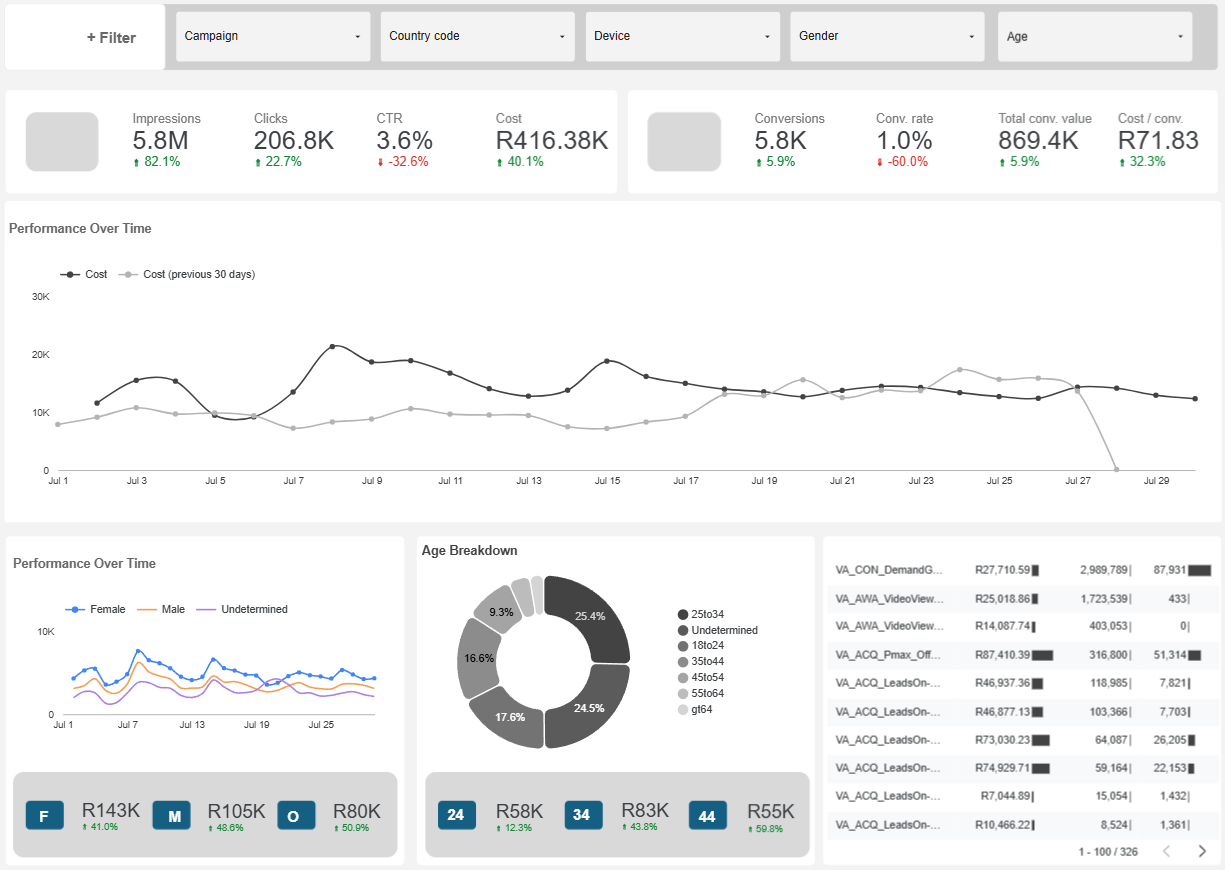Click the previous page chevron in campaign table
Viewport: 1225px width, 870px height.
pos(1166,851)
